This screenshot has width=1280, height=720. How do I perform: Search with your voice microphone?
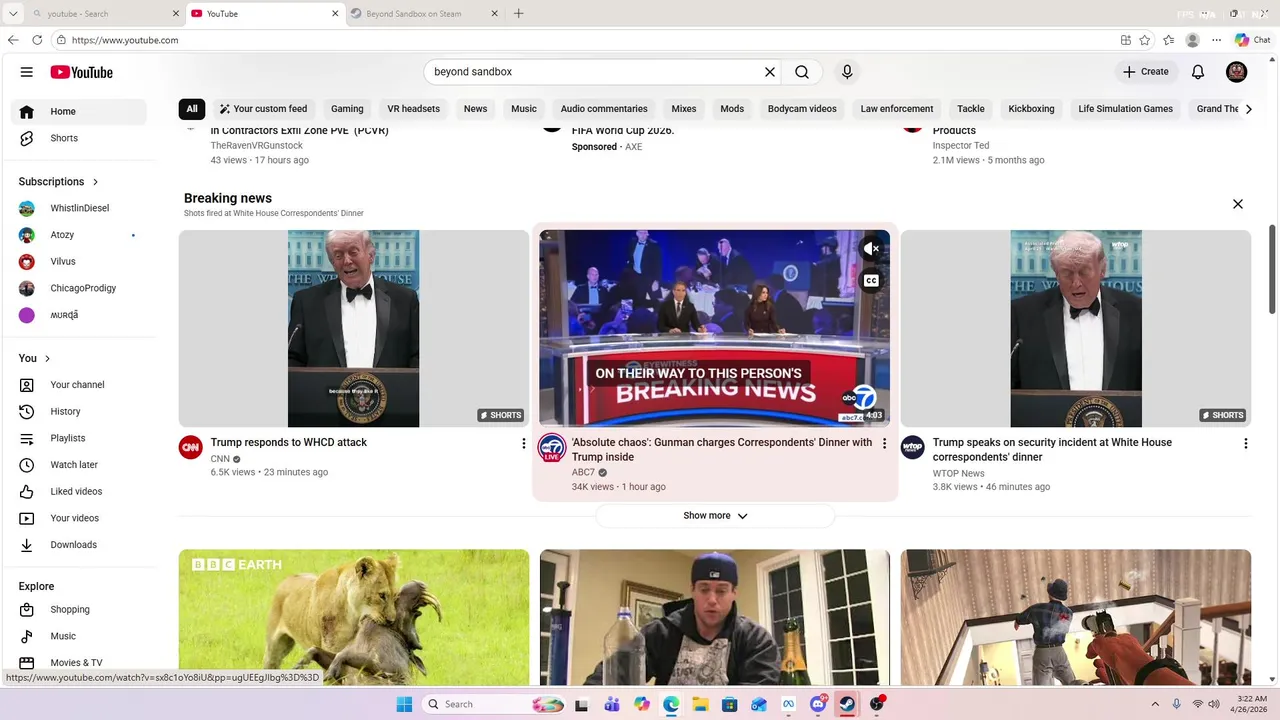847,72
